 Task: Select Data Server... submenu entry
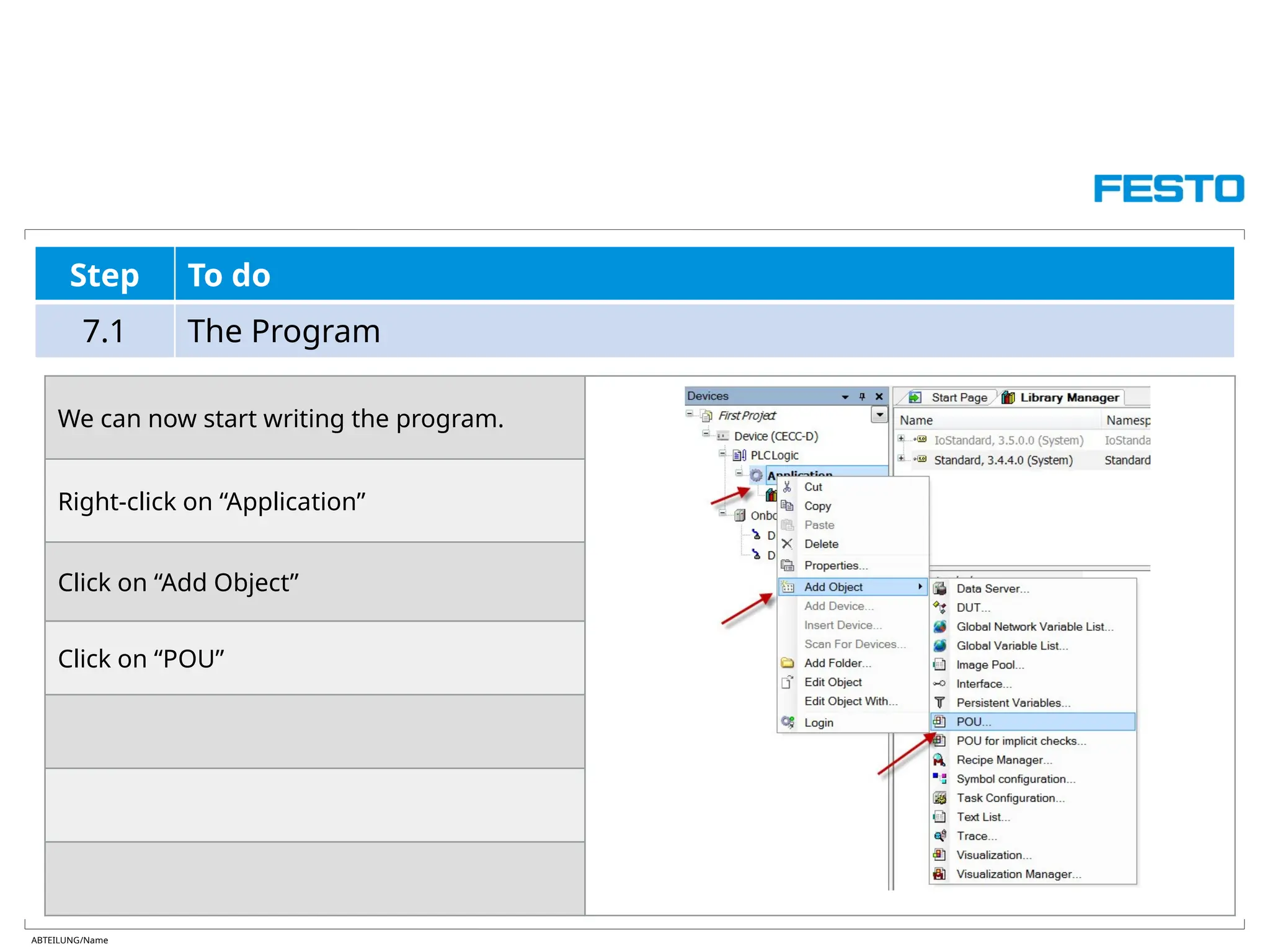1033,589
